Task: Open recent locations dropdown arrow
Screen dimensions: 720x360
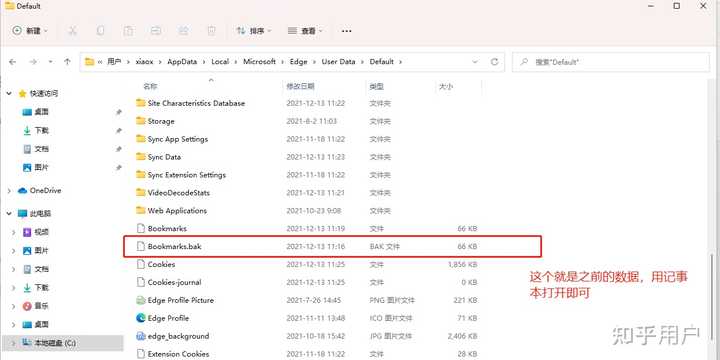Action: click(51, 62)
